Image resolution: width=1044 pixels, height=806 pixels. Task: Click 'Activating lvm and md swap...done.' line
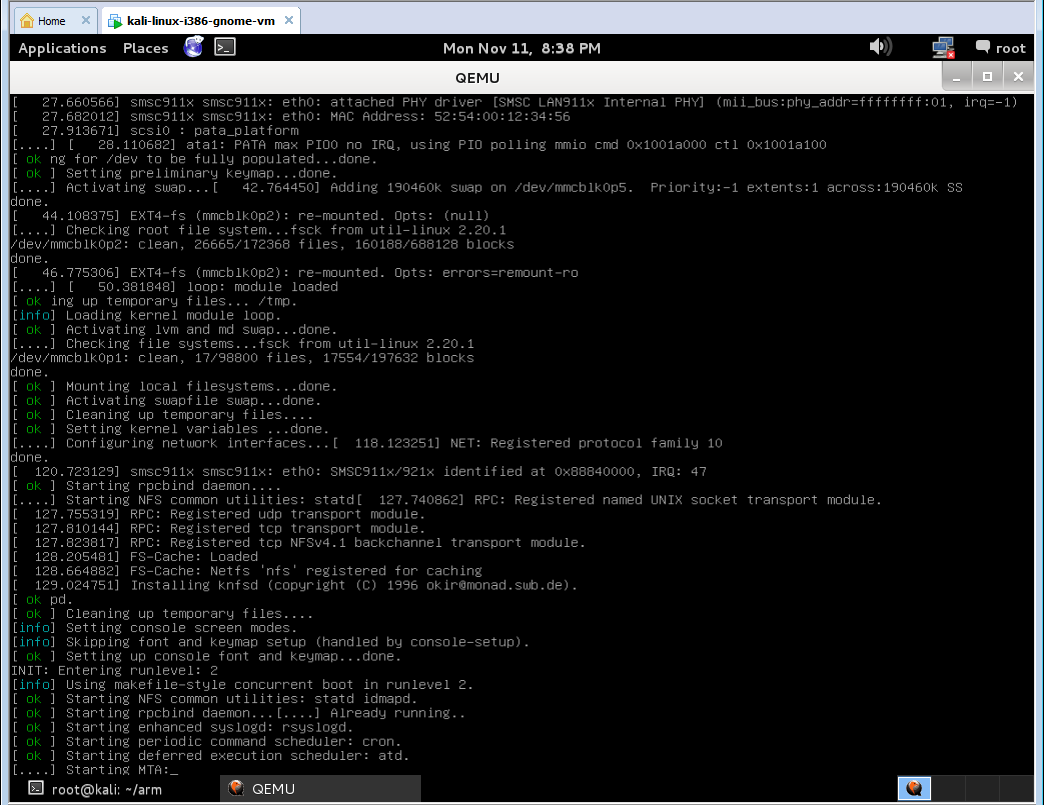pos(174,329)
